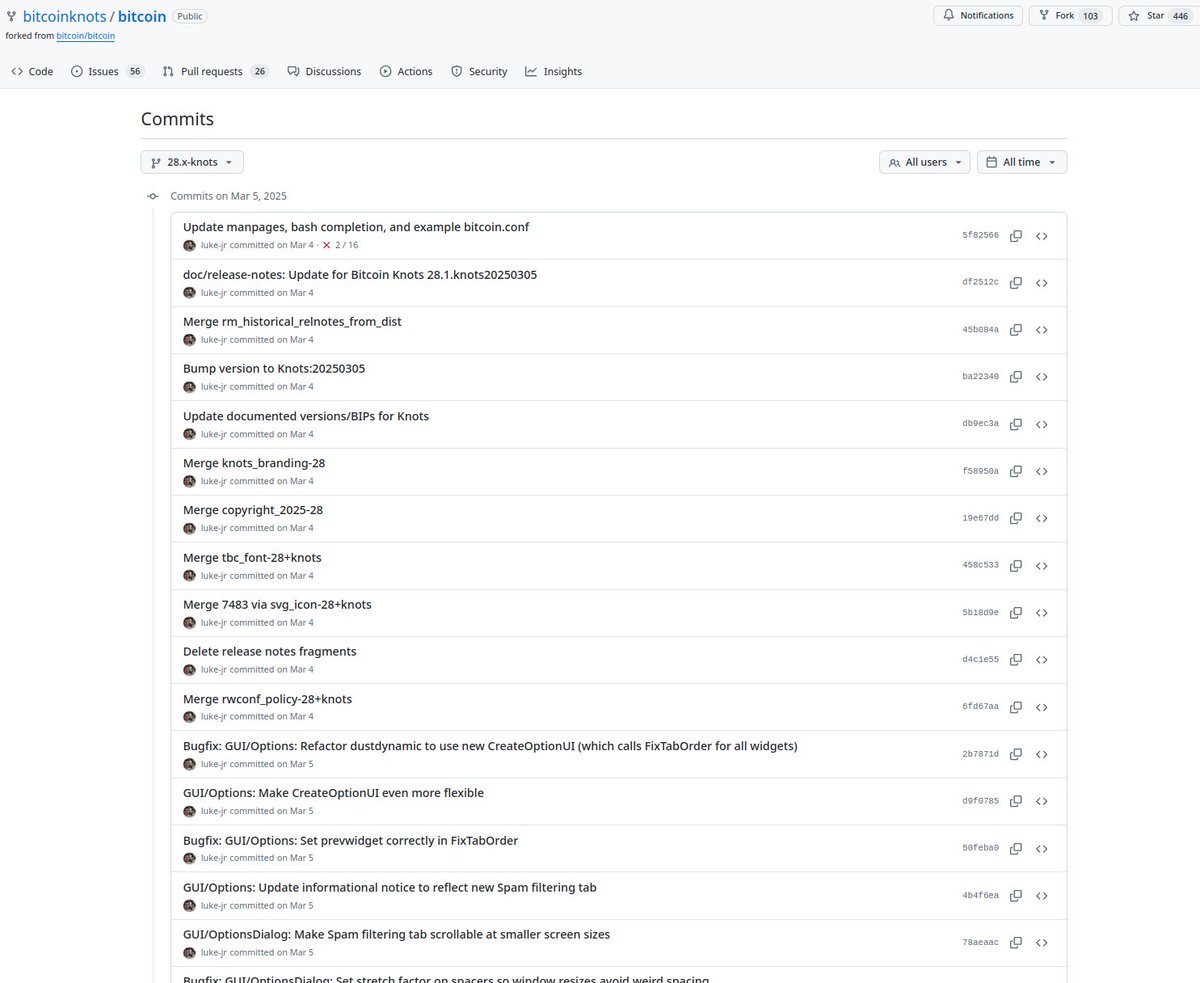Click failed checks status 2 / 16
1200x983 pixels.
point(340,245)
